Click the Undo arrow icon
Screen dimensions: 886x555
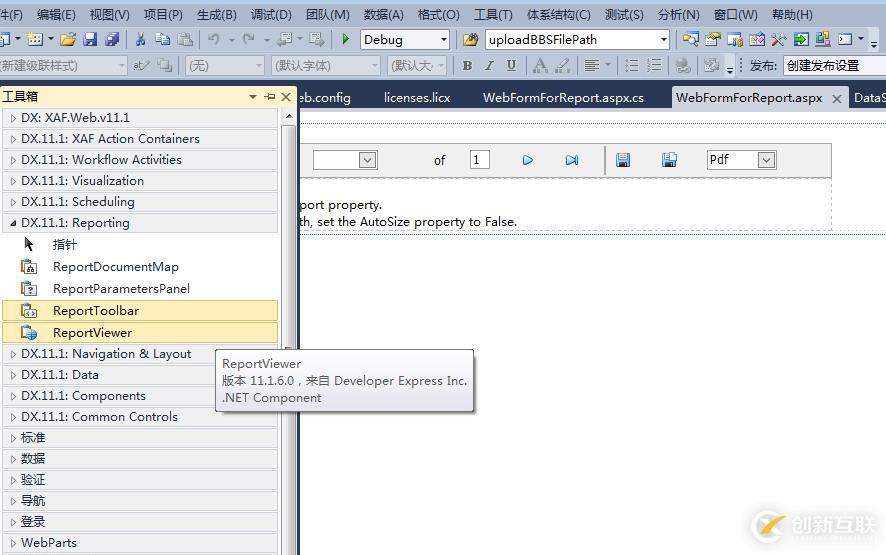tap(214, 39)
